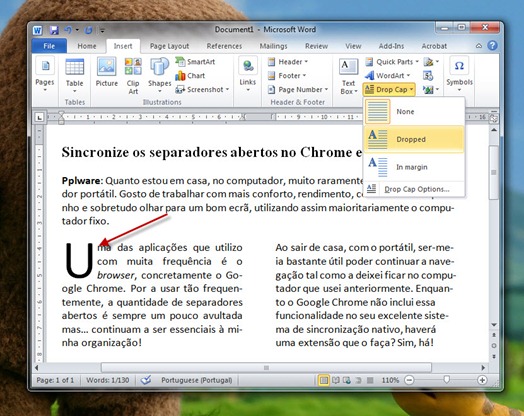Switch to Full Screen Reading view
This screenshot has height=416, width=524.
(x=336, y=380)
